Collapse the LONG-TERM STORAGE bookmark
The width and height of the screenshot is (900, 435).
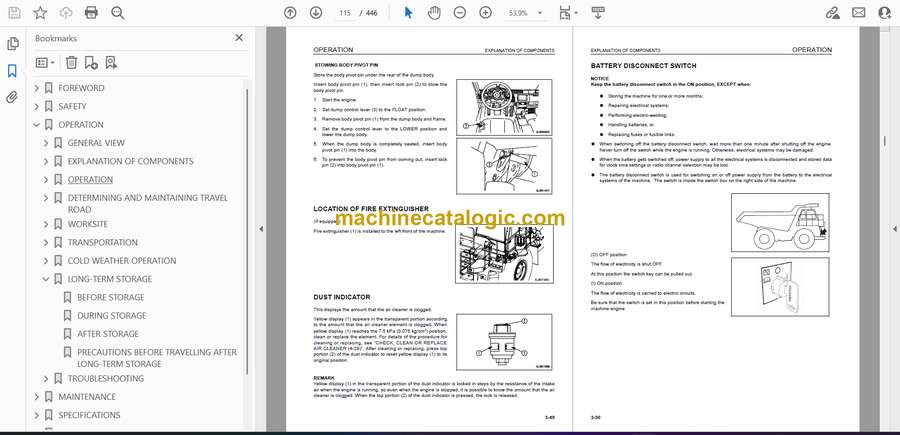46,279
